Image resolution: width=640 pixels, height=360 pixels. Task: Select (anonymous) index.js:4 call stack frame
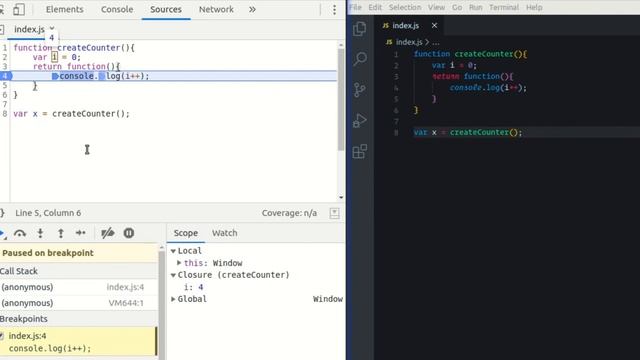(x=78, y=287)
